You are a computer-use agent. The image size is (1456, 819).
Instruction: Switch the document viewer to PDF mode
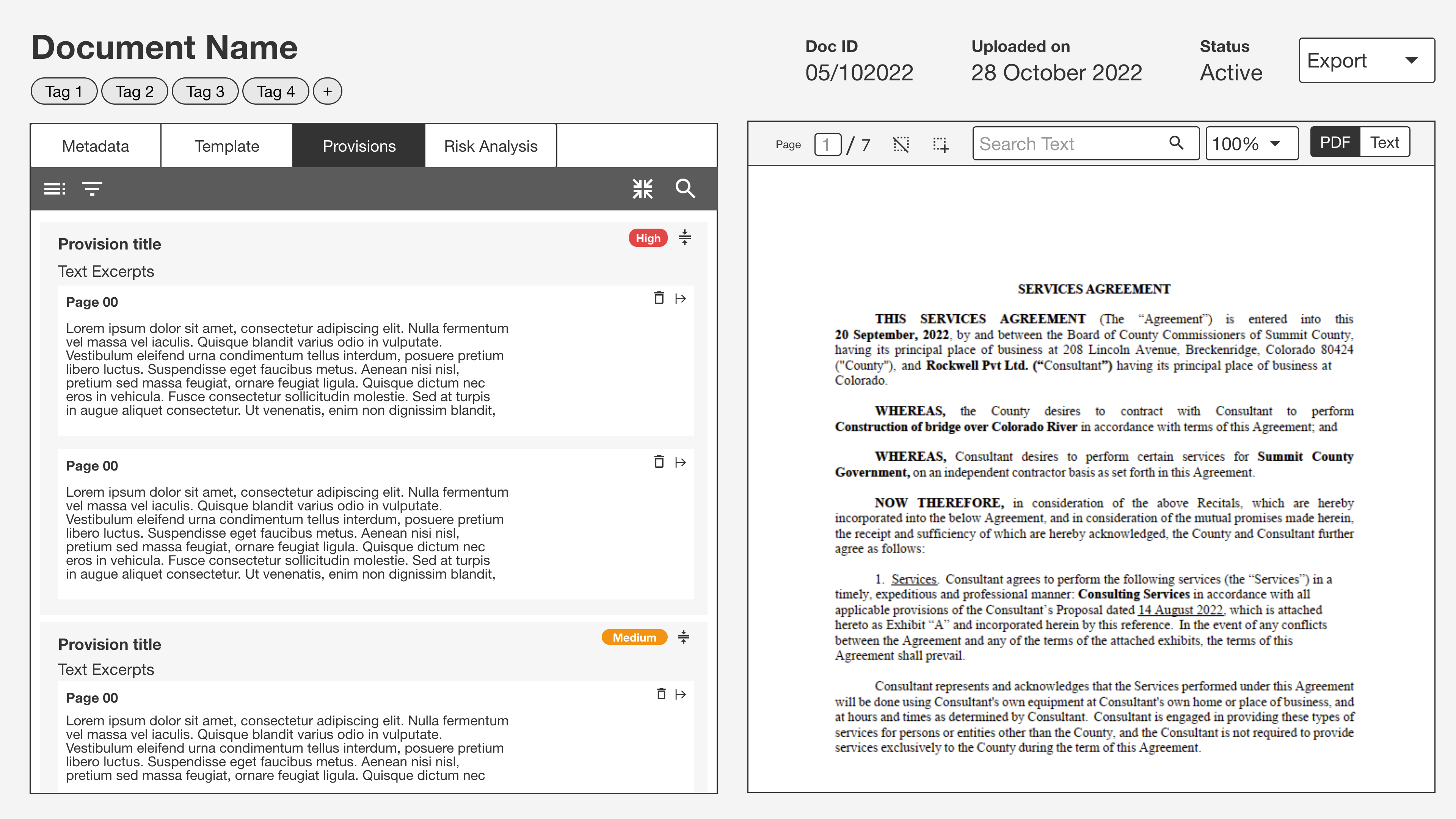[1335, 143]
